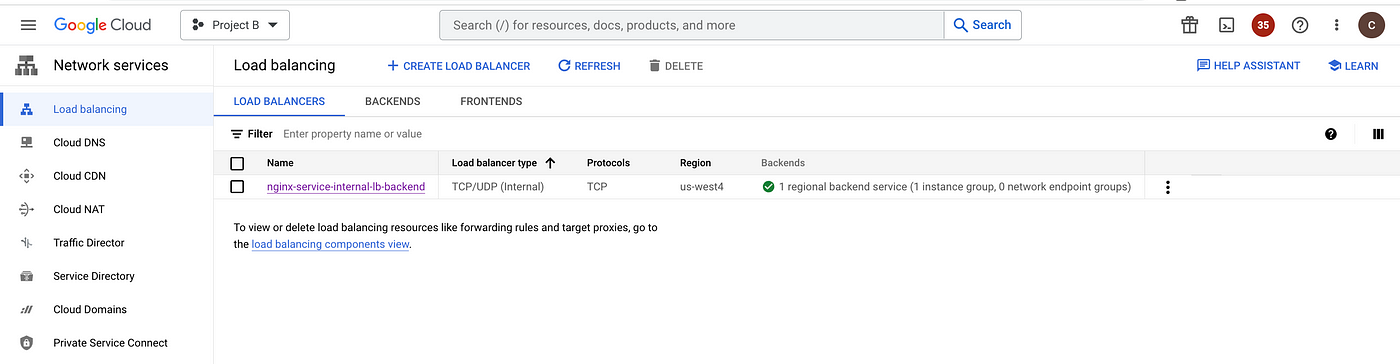Select Load balancing in sidebar

tap(107, 109)
